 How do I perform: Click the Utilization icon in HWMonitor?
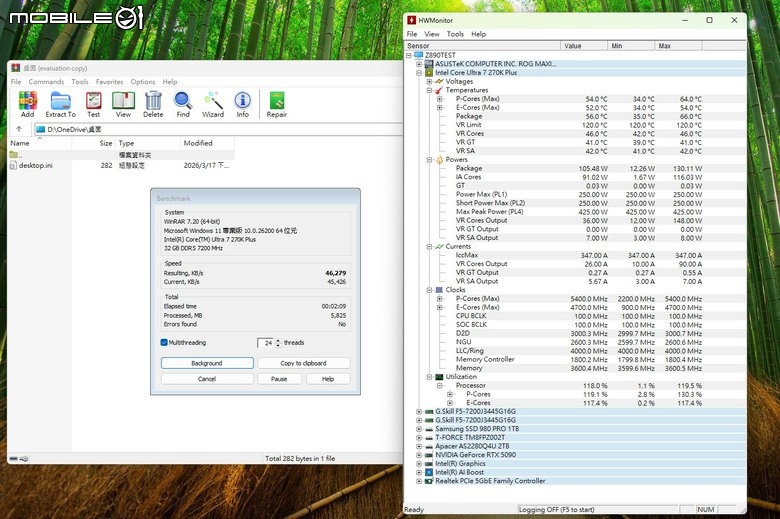coord(439,377)
